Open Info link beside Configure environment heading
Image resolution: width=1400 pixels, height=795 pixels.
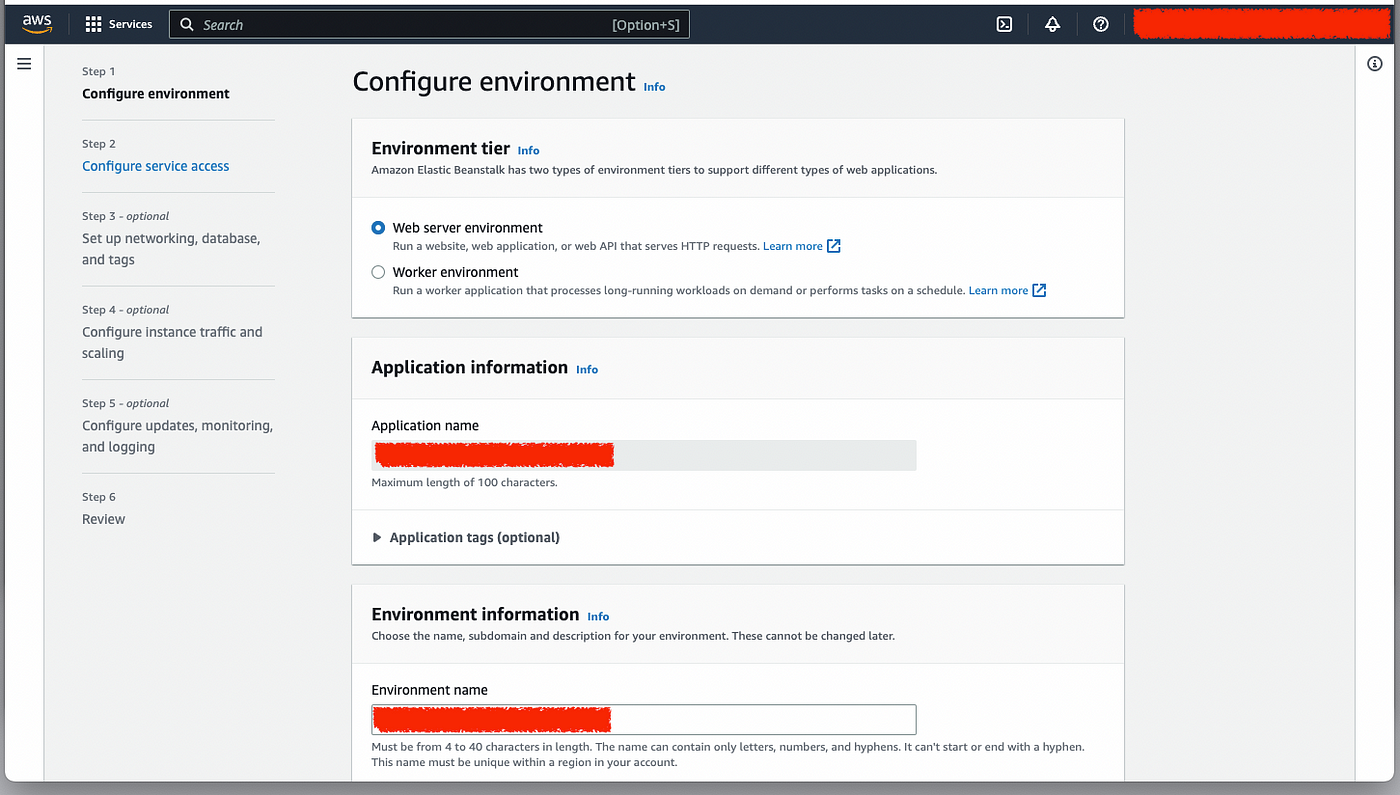coord(654,87)
